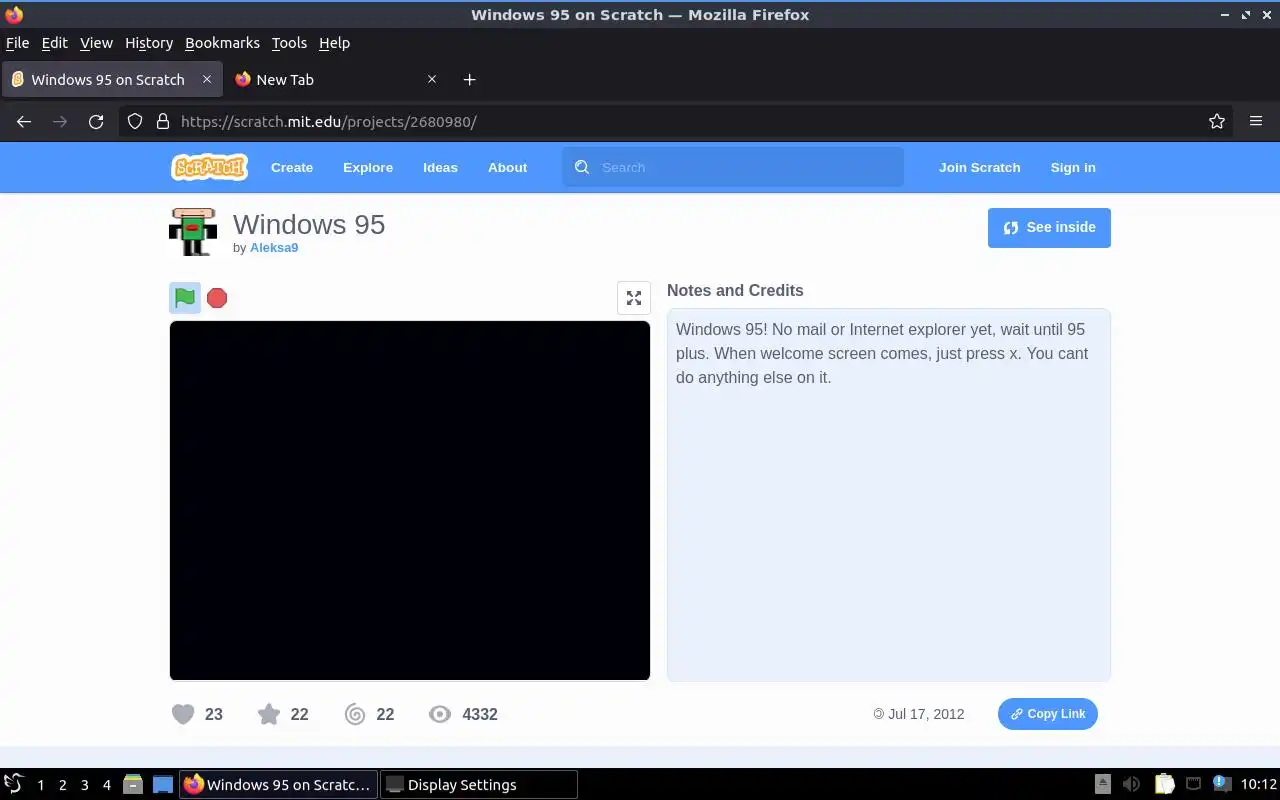This screenshot has width=1280, height=800.
Task: Open Explore in the Scratch navigation
Action: (368, 167)
